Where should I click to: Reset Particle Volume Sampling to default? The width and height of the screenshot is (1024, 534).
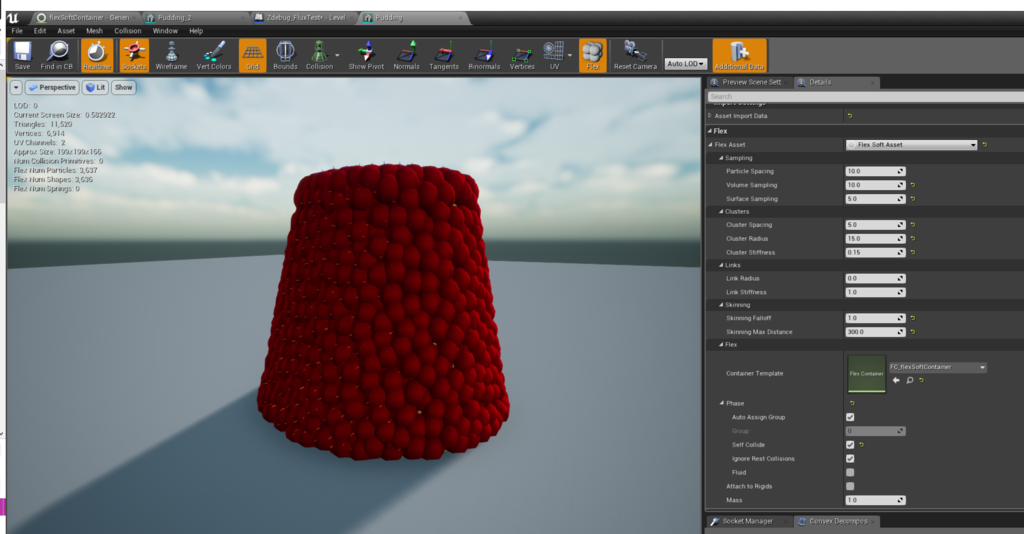912,185
